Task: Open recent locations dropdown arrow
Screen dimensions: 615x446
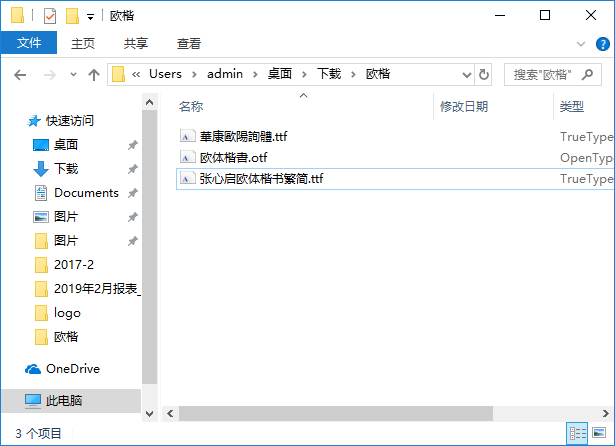Action: tap(73, 74)
